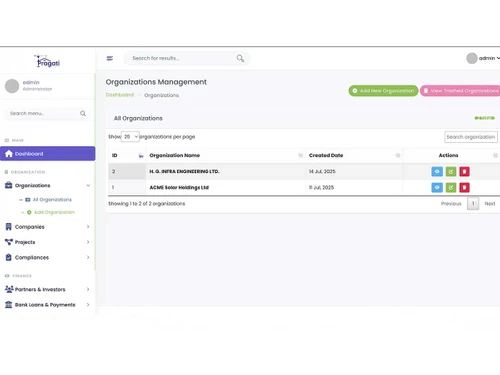Screen dimensions: 500x375
Task: Toggle the hamburger sidebar menu icon
Action: [110, 58]
